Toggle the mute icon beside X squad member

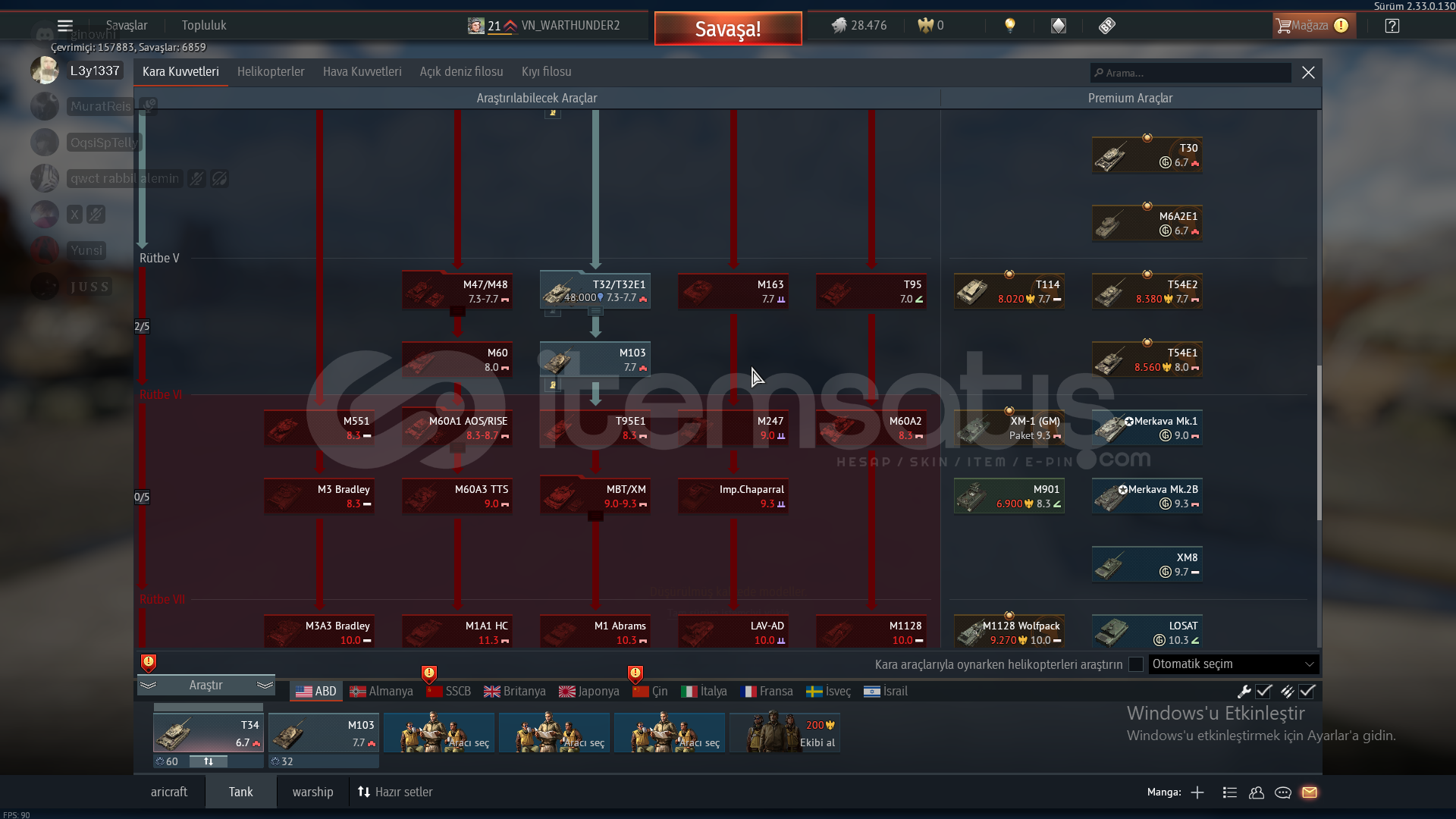coord(96,215)
